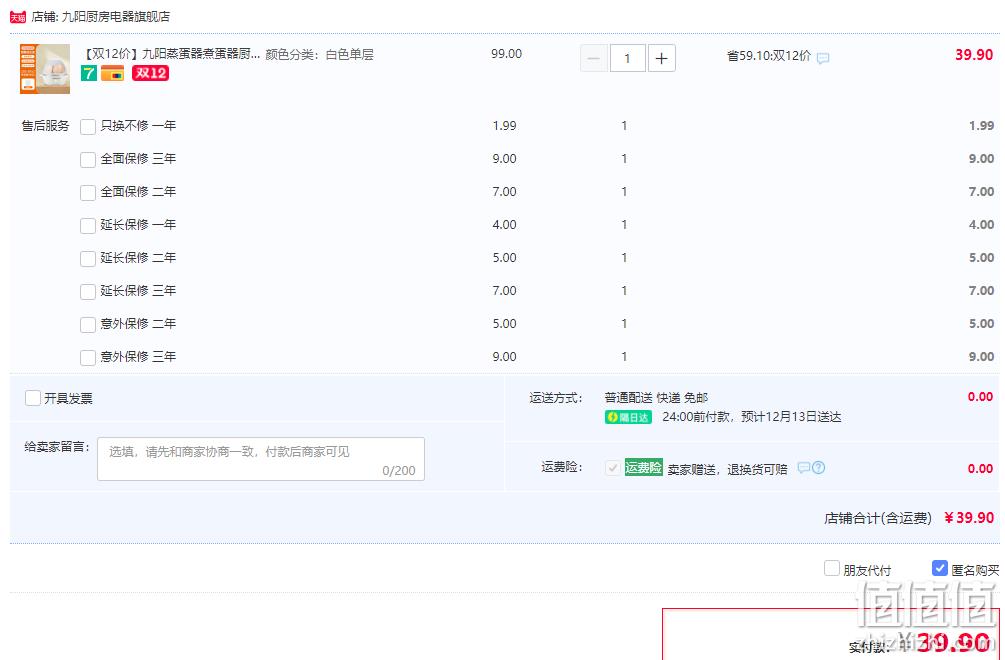1005x660 pixels.
Task: Click the 卖家赠送，退换货可赔 text
Action: 727,470
